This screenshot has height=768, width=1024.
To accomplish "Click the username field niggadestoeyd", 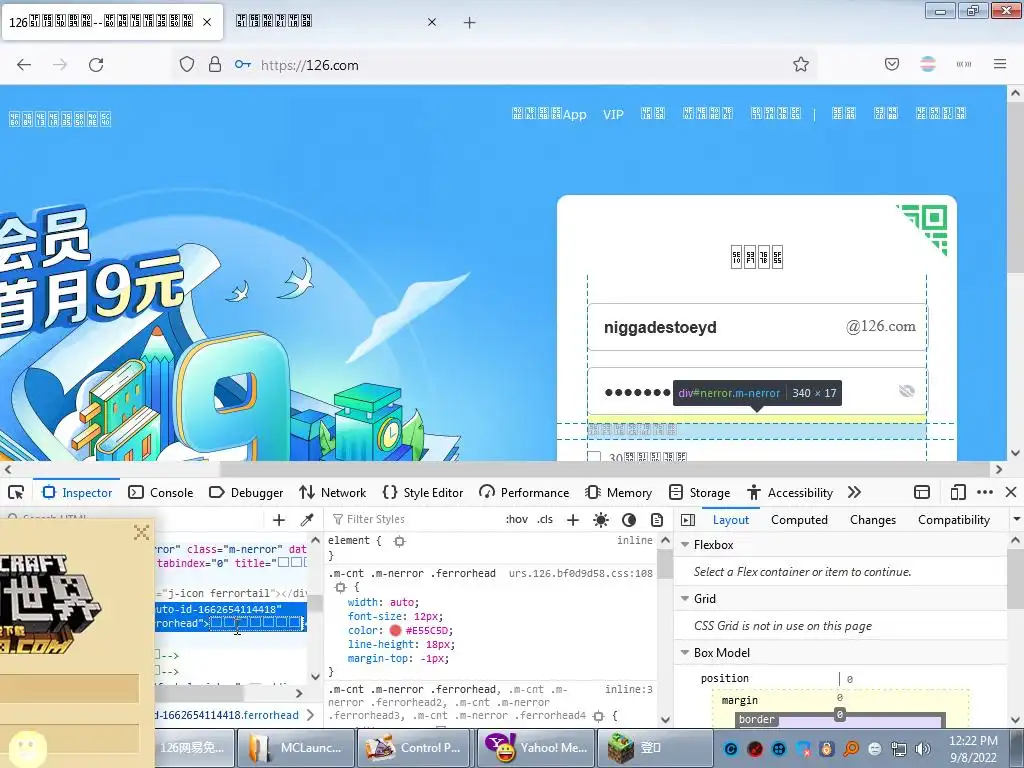I will click(757, 327).
